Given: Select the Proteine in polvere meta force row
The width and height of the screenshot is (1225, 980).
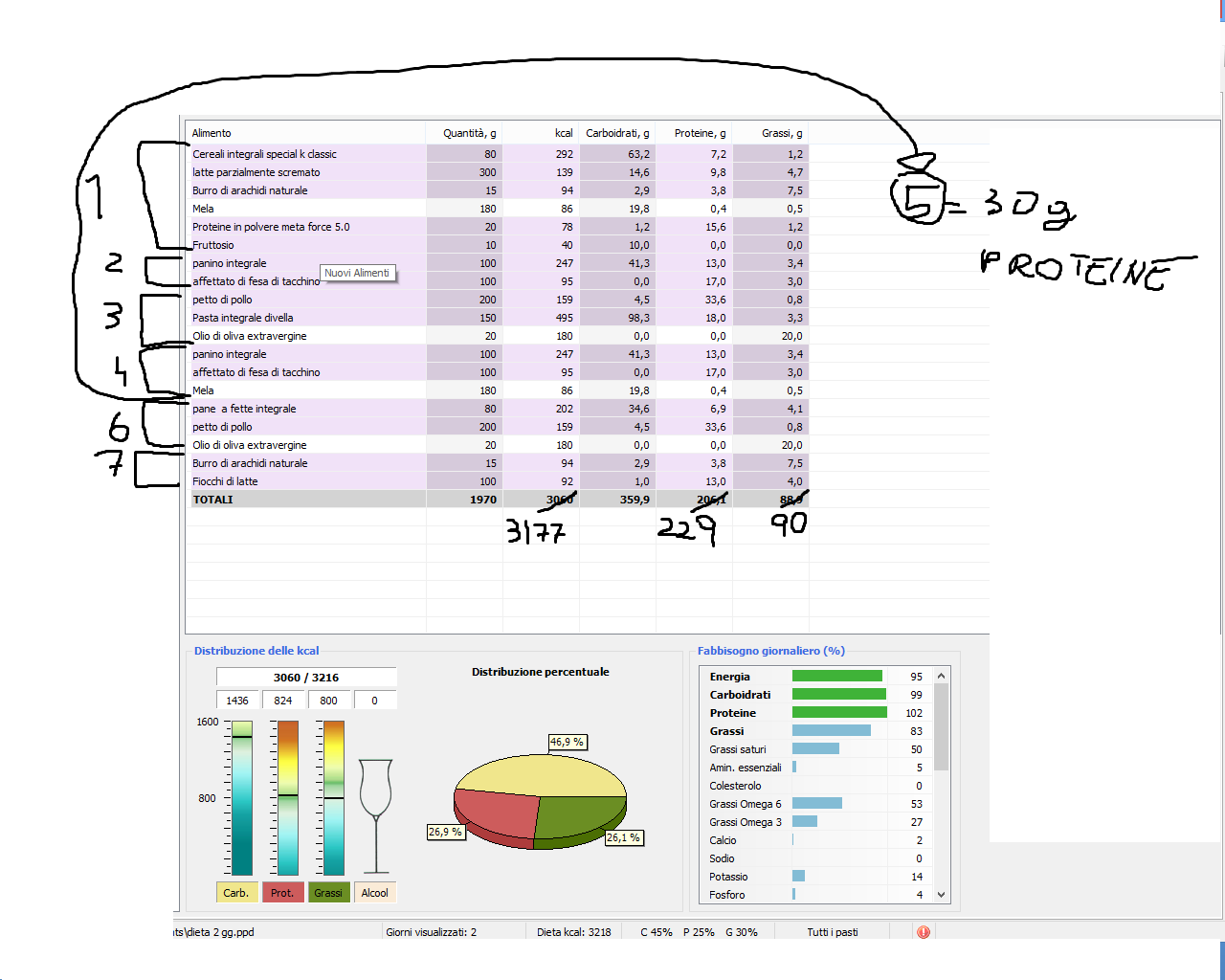Looking at the screenshot, I should point(271,227).
